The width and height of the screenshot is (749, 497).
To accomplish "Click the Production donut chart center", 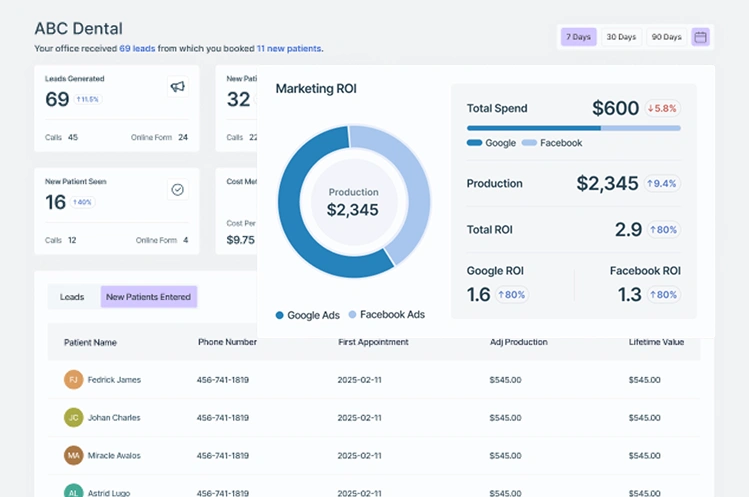I will click(353, 202).
